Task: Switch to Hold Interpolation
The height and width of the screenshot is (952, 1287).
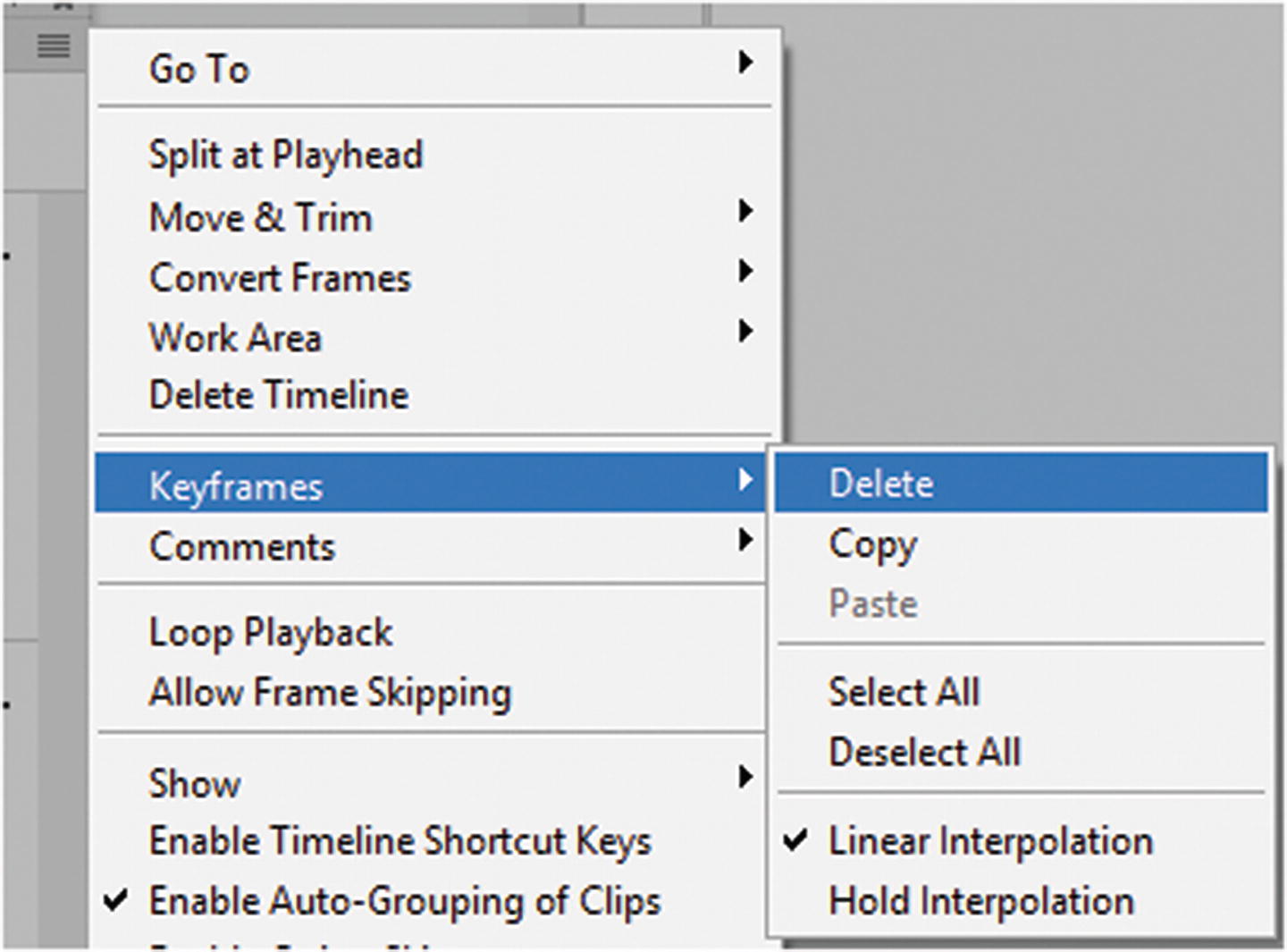Action: [x=981, y=901]
